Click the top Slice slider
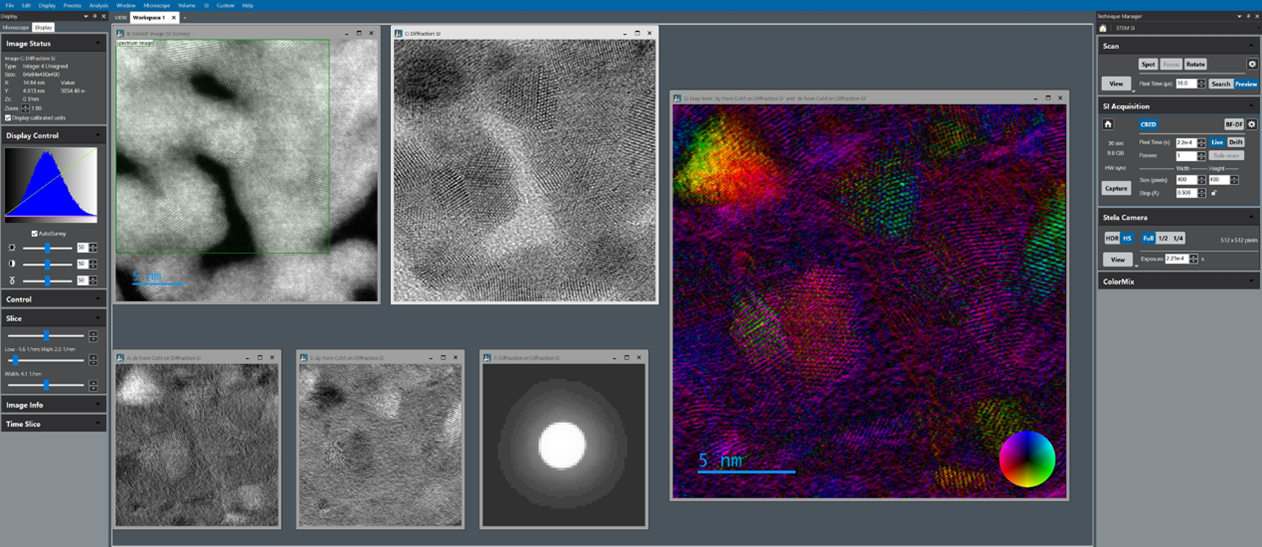1262x547 pixels. [46, 336]
